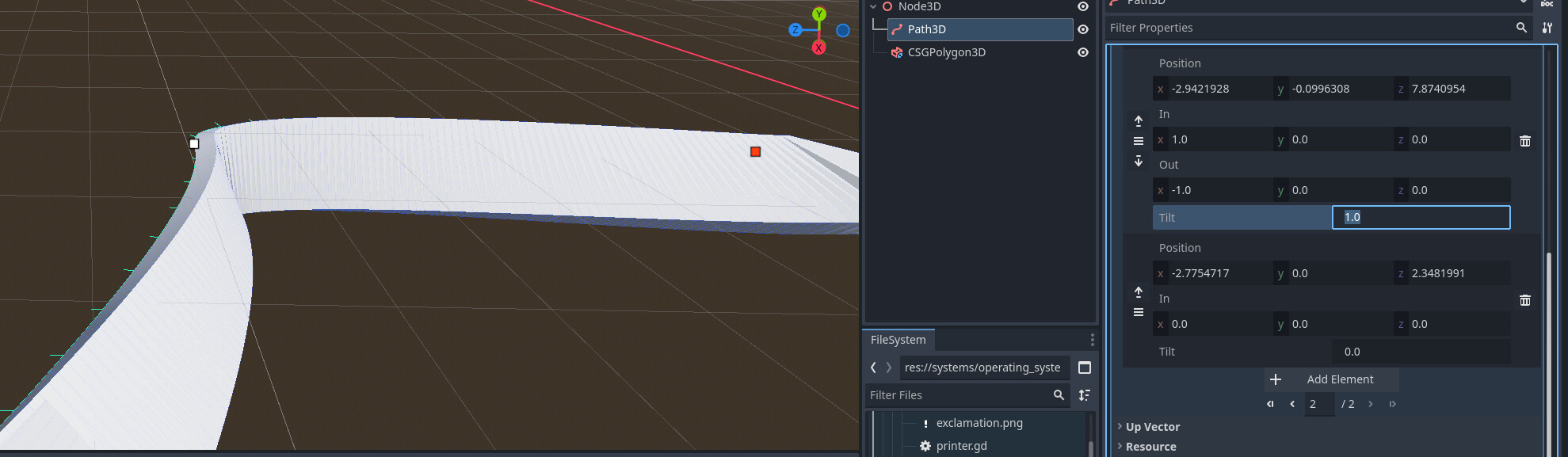
Task: Click the search icon in Filter Properties
Action: point(1521,28)
